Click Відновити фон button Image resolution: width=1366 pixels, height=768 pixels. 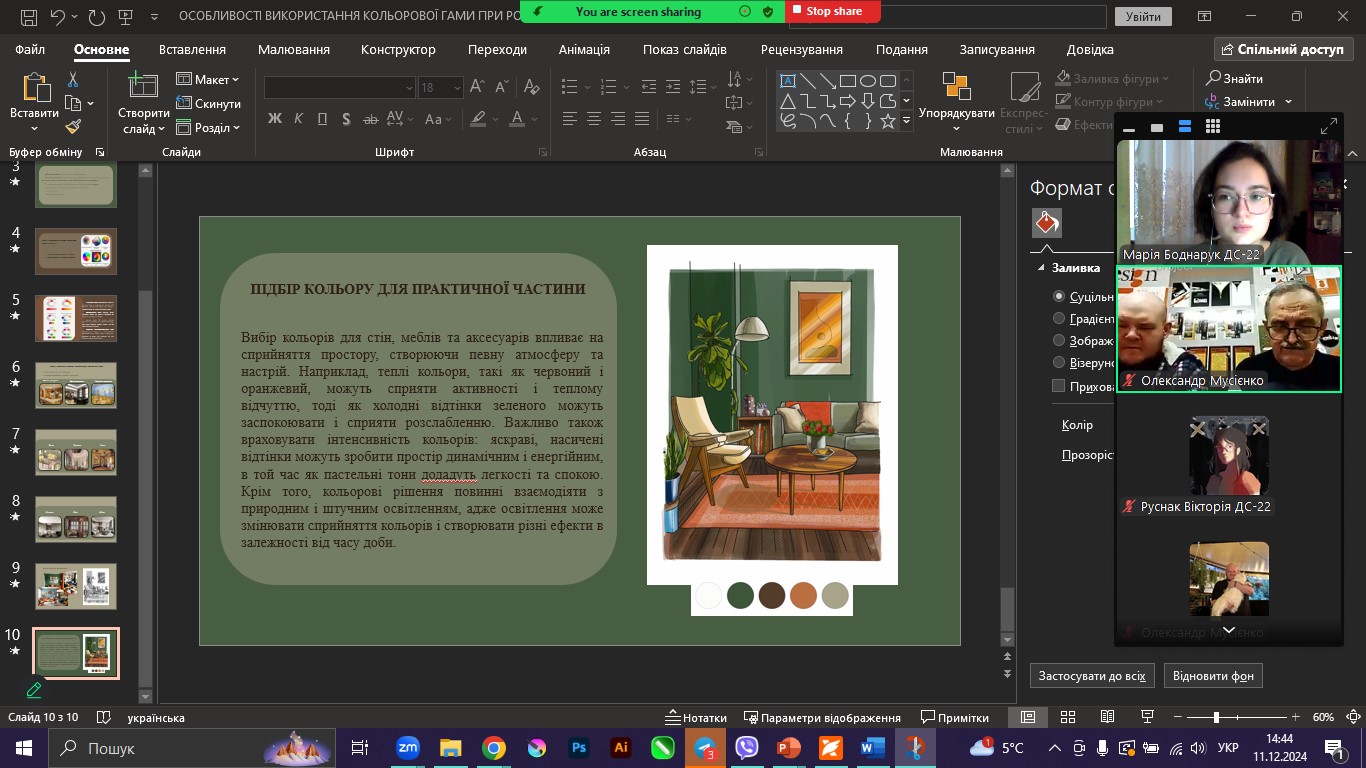[1213, 675]
